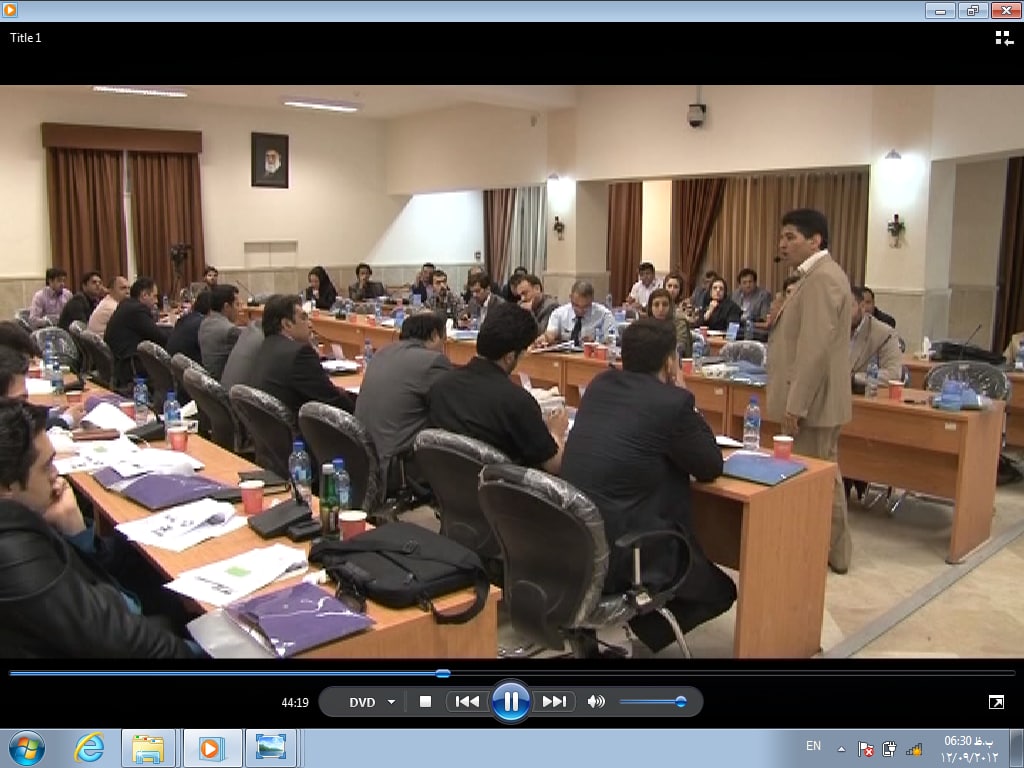Stop the DVD playback
Viewport: 1024px width, 768px height.
(x=425, y=701)
